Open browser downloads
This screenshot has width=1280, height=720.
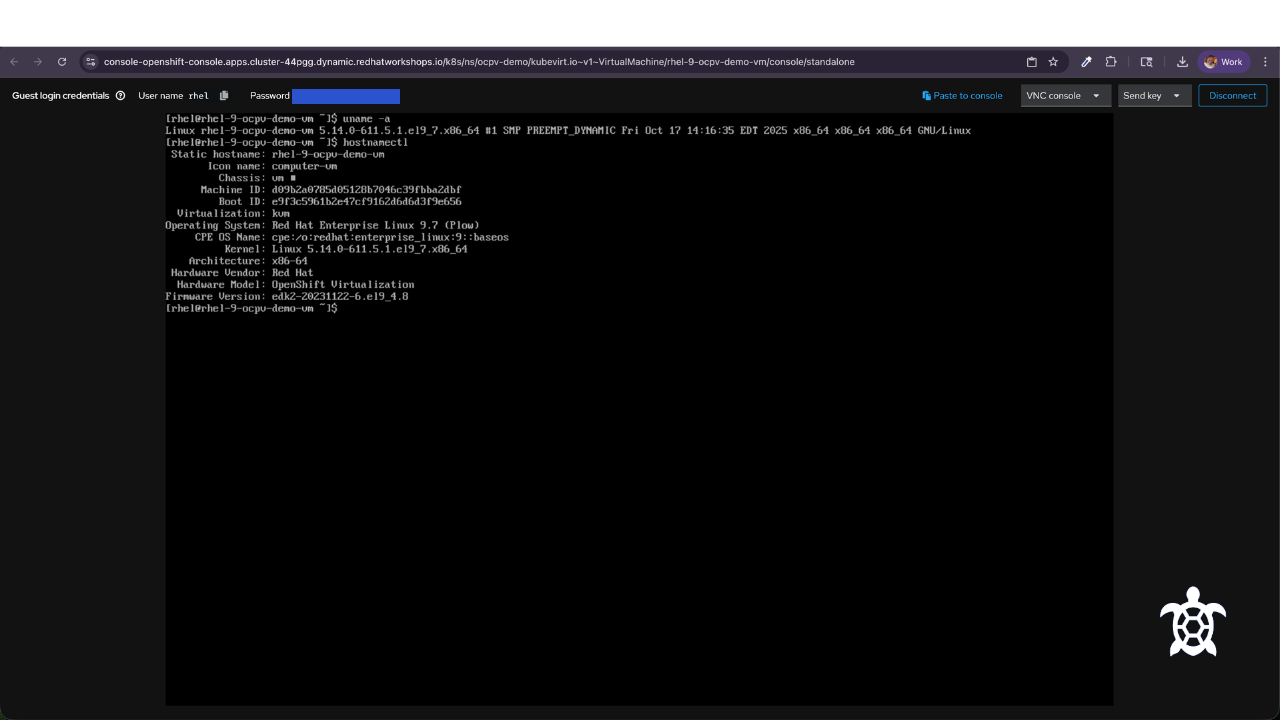[1182, 62]
